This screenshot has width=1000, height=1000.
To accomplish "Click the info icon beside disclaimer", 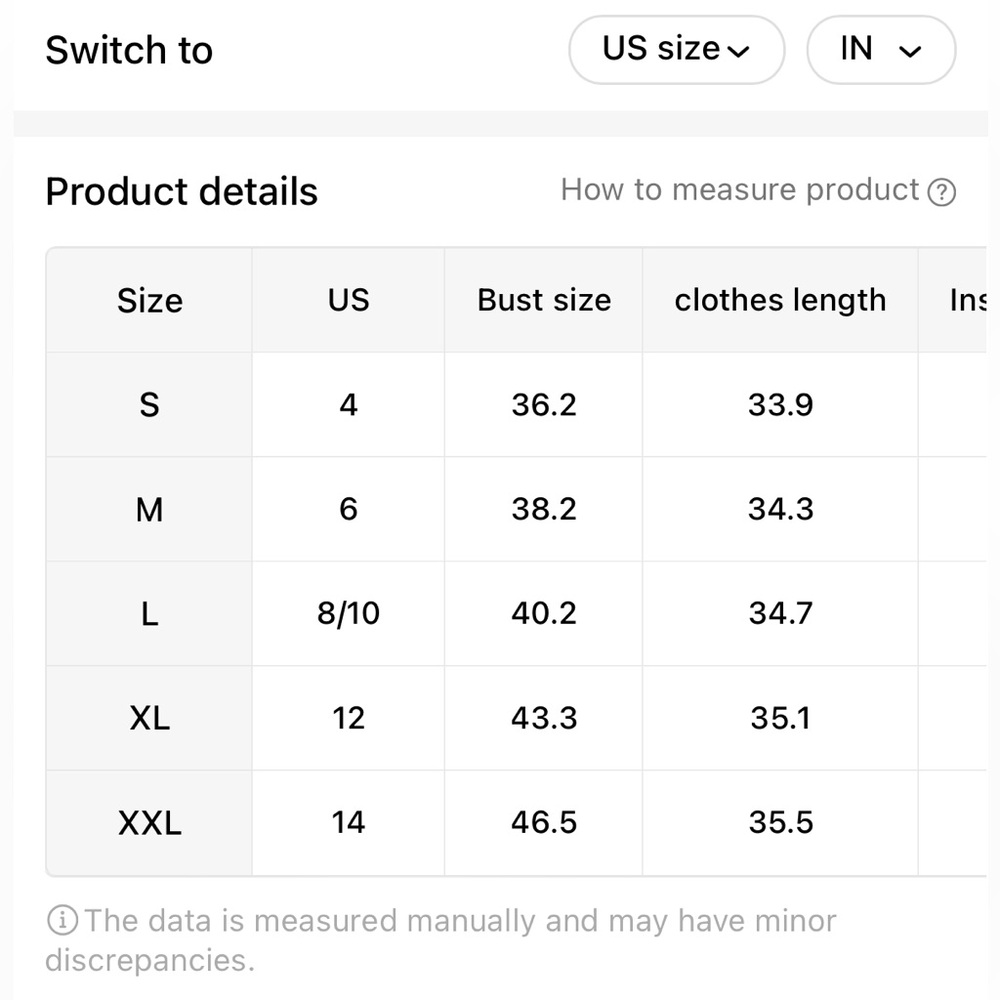I will pos(62,919).
